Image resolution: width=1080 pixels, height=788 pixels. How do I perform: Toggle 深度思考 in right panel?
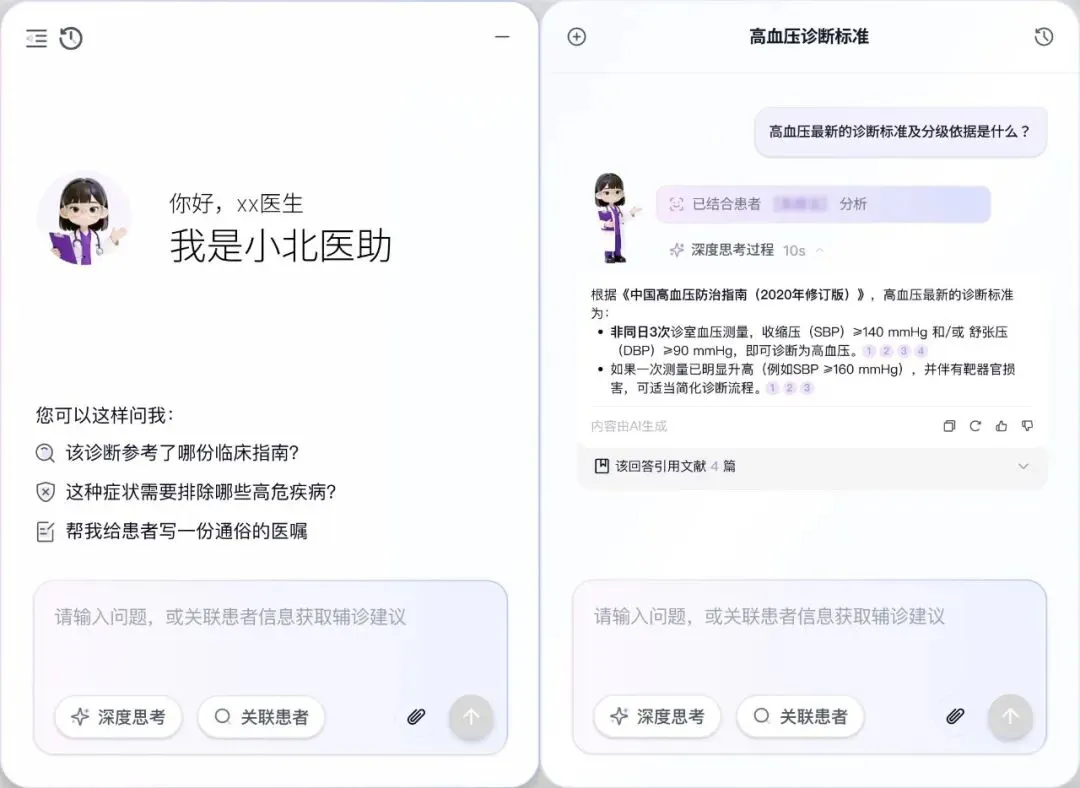point(657,716)
